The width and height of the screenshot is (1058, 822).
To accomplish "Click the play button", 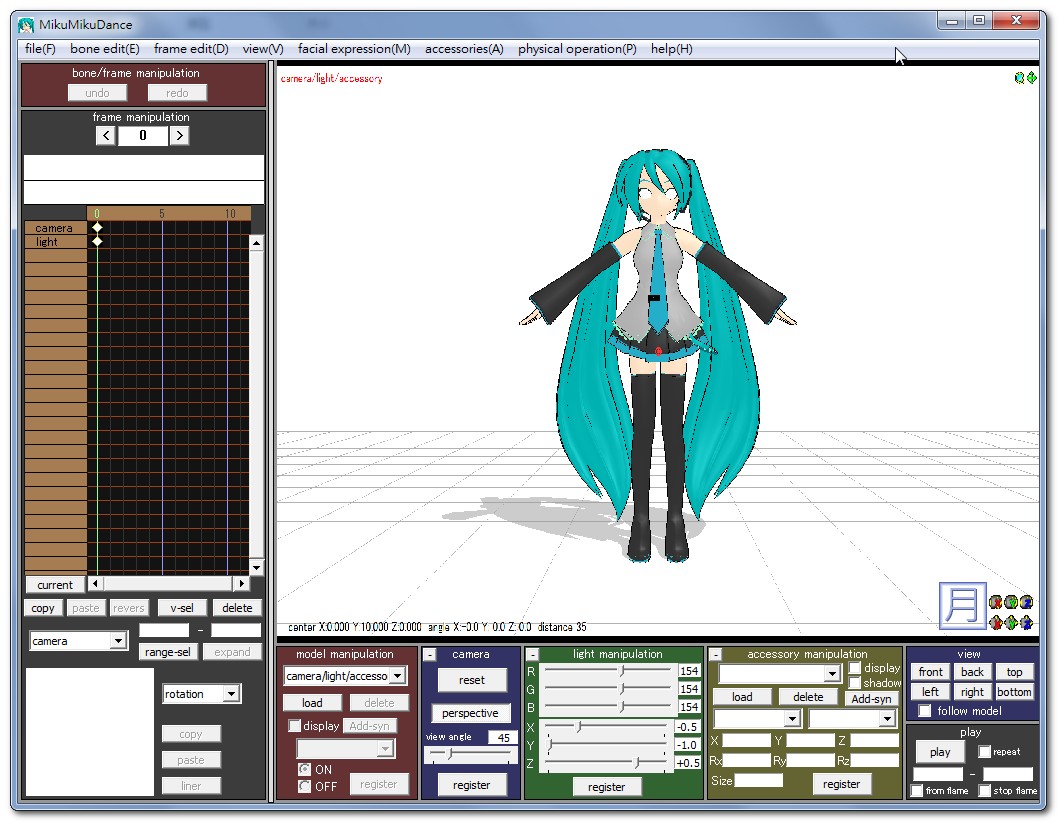I will point(940,752).
